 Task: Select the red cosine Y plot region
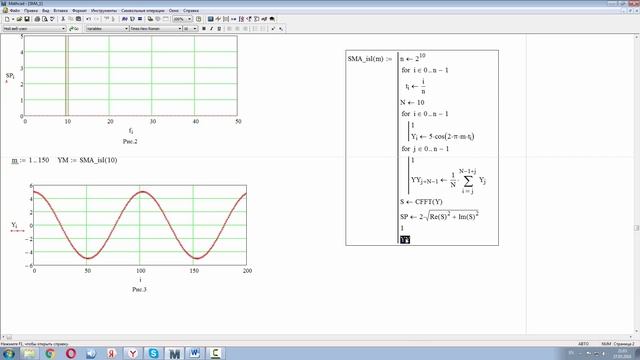coord(140,225)
